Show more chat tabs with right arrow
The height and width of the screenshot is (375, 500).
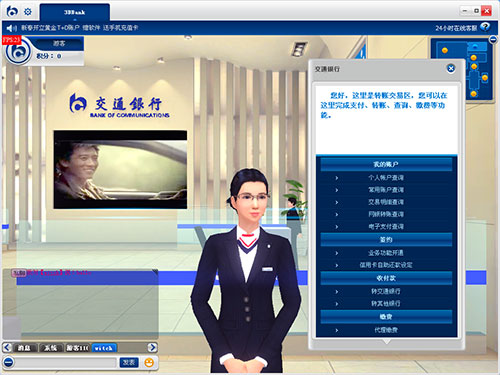click(152, 347)
